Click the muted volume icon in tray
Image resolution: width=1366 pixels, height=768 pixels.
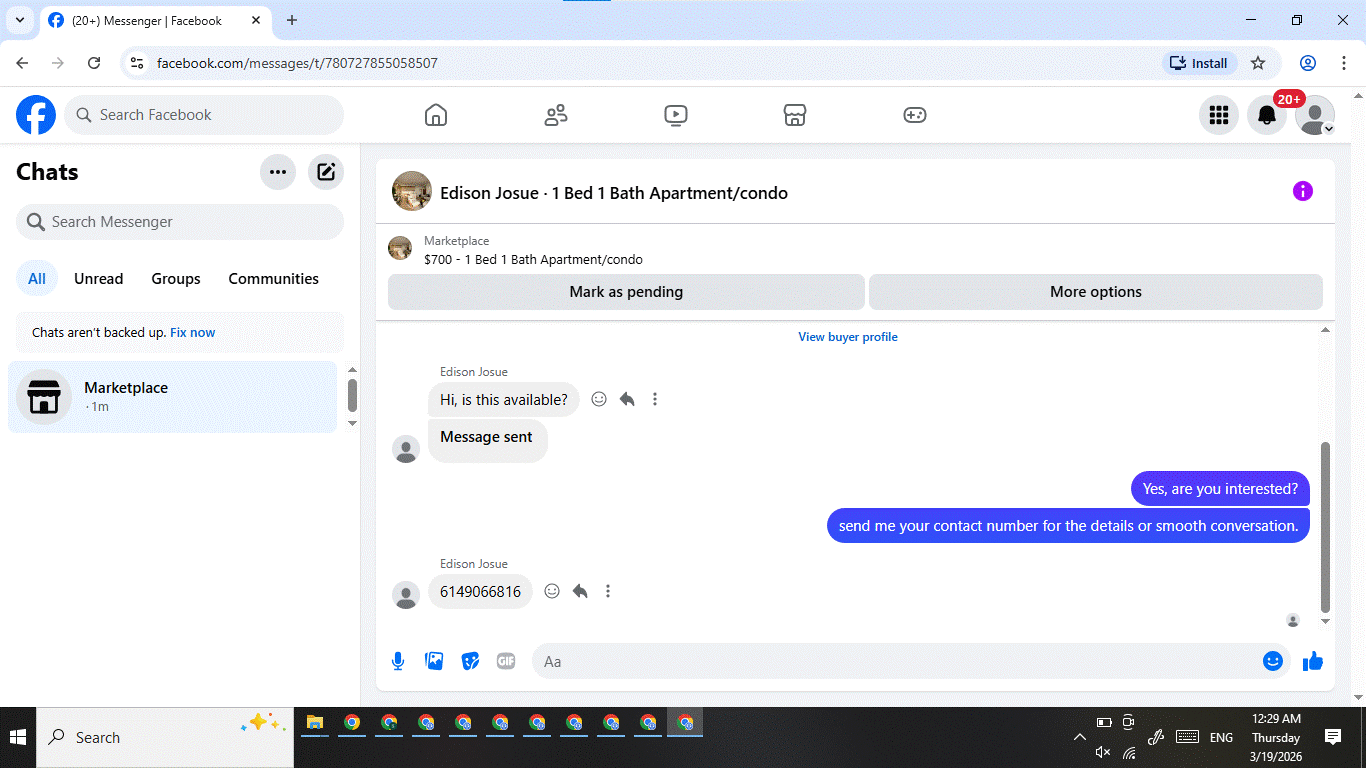[1103, 752]
